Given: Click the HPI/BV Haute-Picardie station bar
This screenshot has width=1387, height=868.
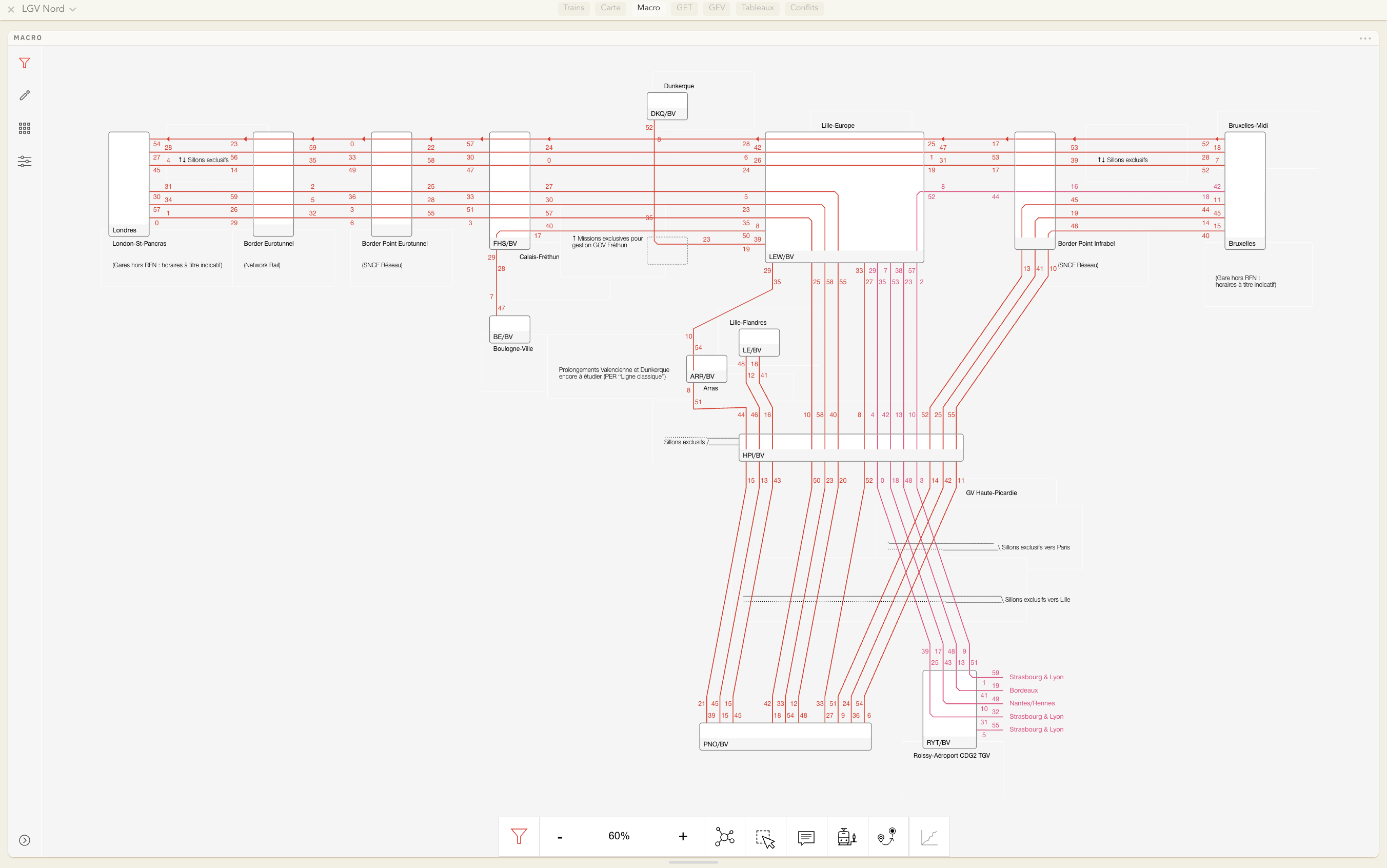Looking at the screenshot, I should [x=851, y=448].
